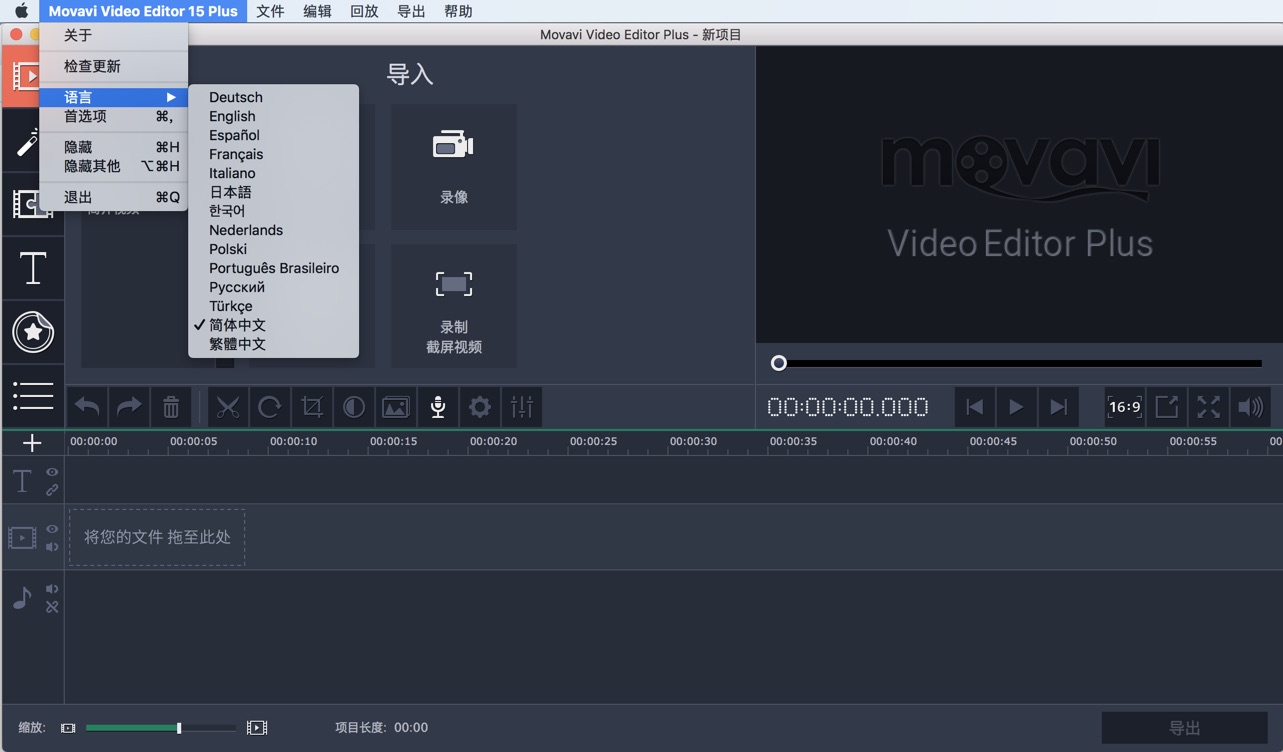Viewport: 1283px width, 752px height.
Task: Open the Stickers panel
Action: [33, 333]
